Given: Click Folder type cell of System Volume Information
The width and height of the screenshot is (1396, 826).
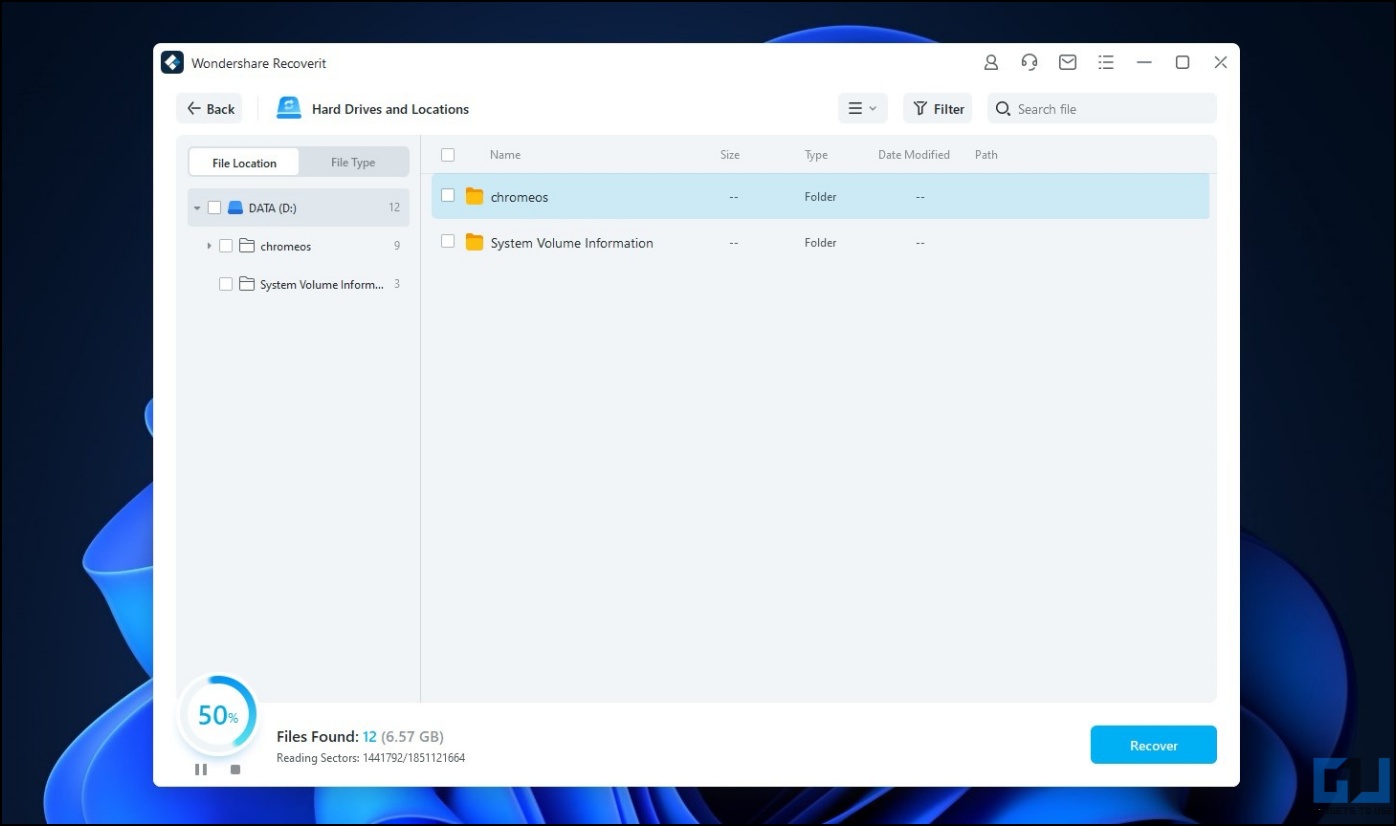Looking at the screenshot, I should pos(820,243).
